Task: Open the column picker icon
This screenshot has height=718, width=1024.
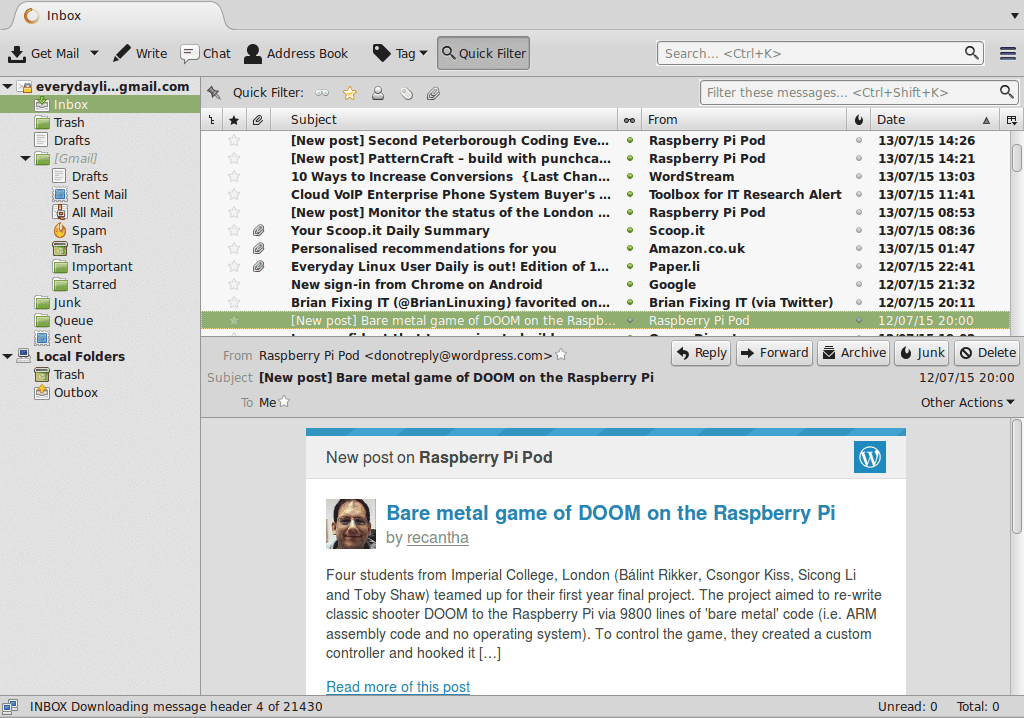Action: [1012, 120]
